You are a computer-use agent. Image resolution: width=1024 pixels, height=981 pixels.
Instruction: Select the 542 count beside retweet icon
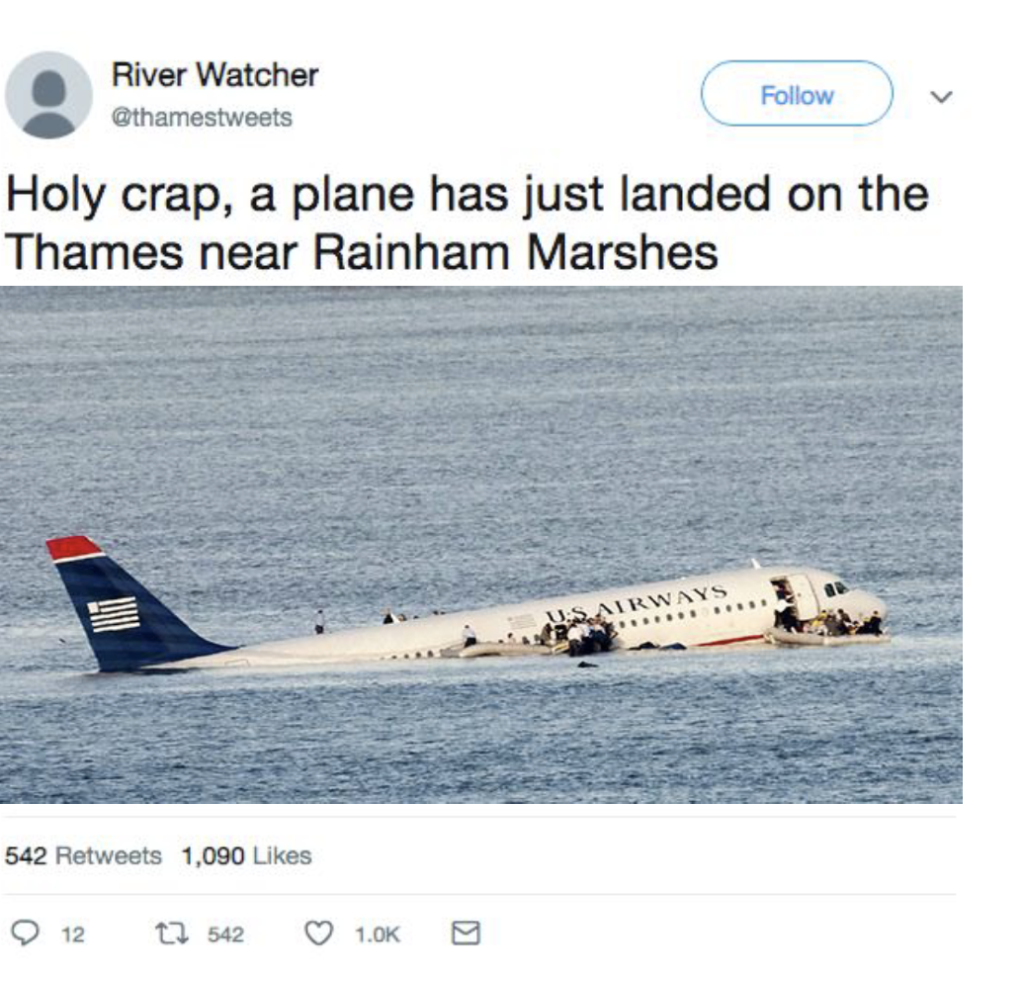pos(225,935)
